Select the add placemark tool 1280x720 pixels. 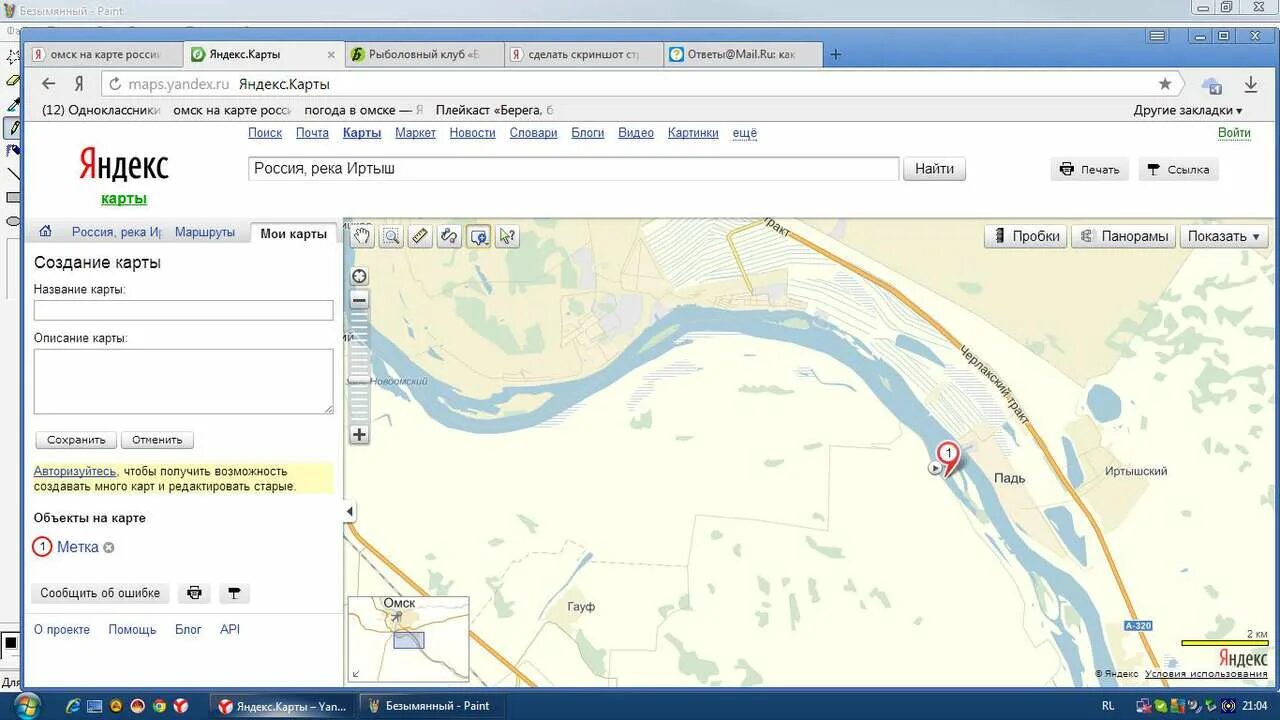479,236
